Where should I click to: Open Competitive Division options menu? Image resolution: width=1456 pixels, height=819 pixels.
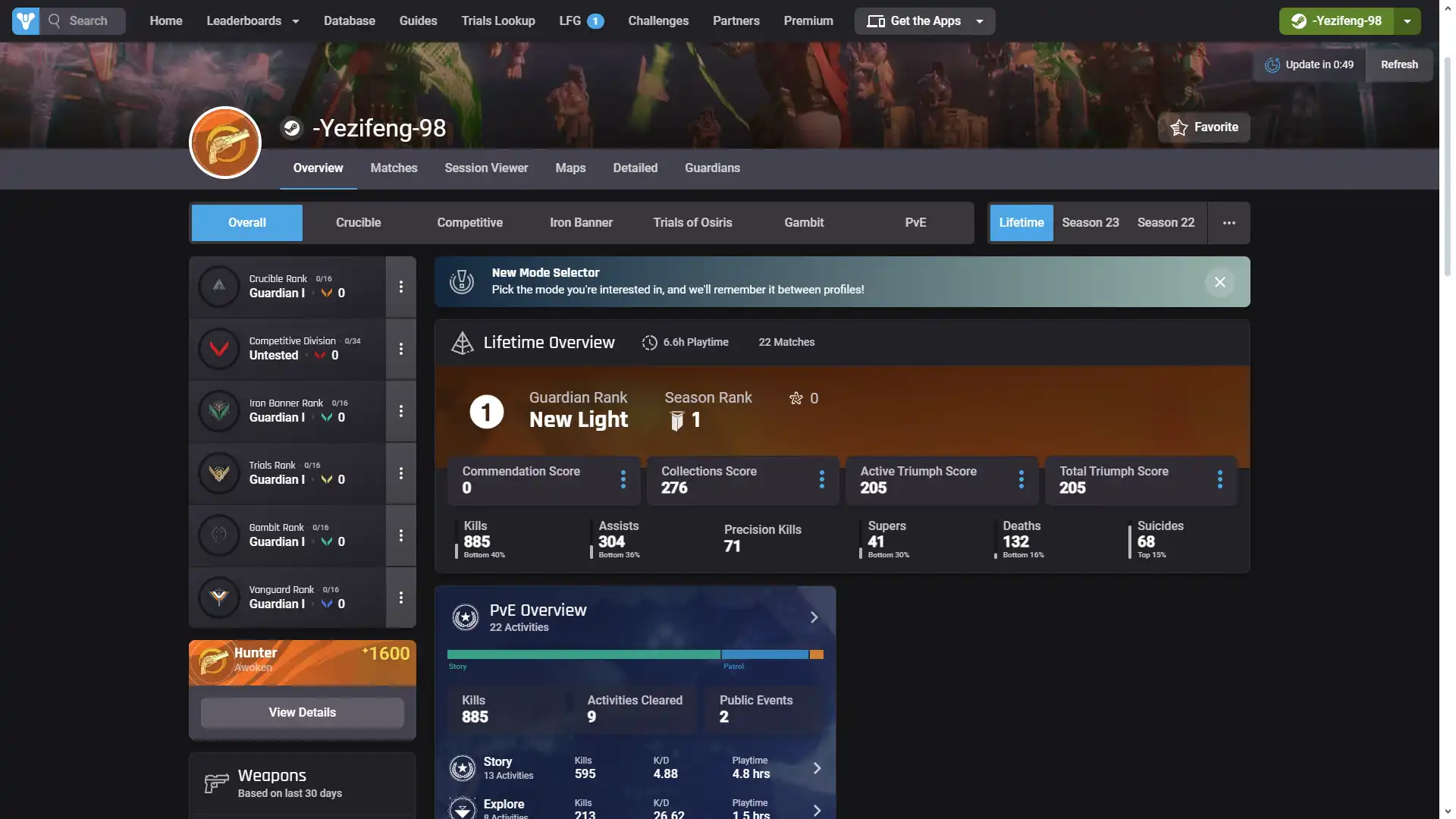click(x=400, y=349)
